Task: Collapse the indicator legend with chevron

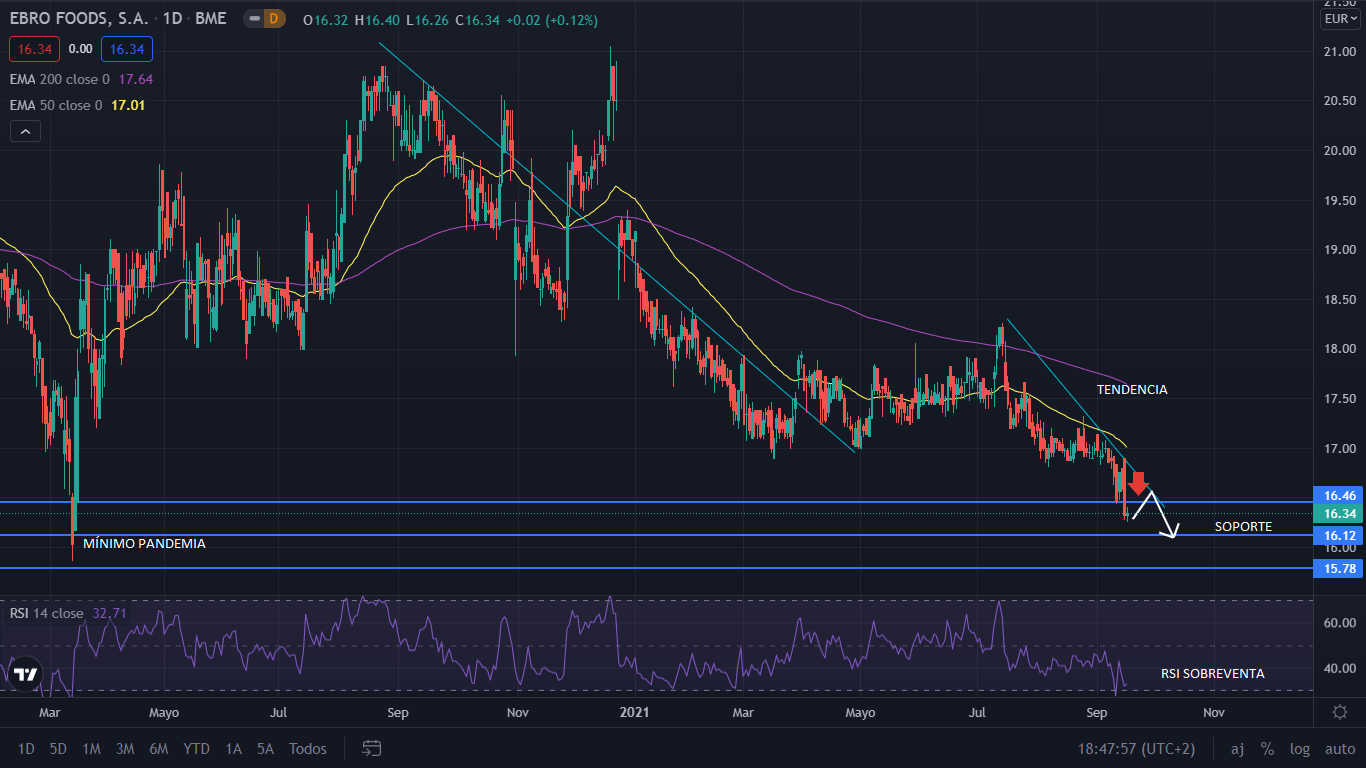Action: click(25, 131)
